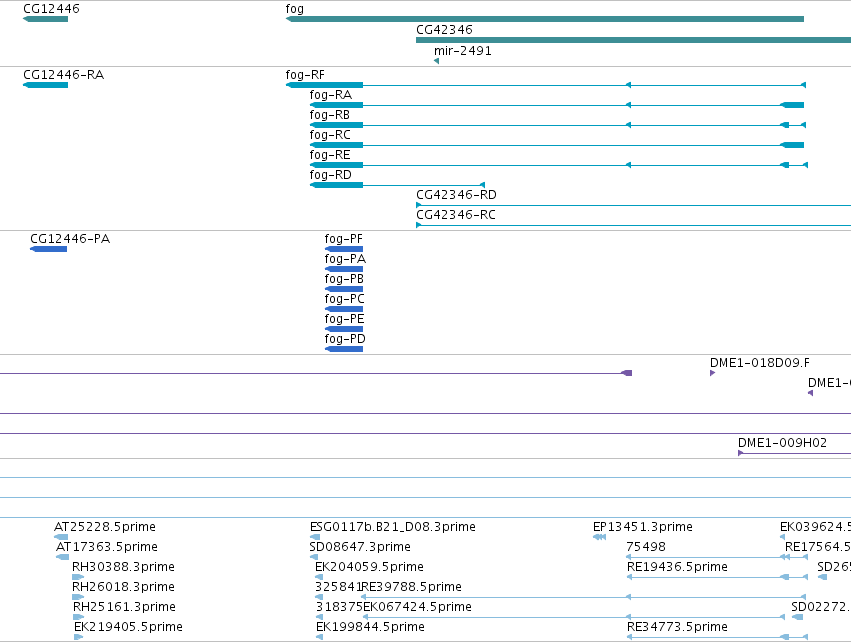Select the DME1-018D09.F arrow marker
The height and width of the screenshot is (642, 851).
713,373
